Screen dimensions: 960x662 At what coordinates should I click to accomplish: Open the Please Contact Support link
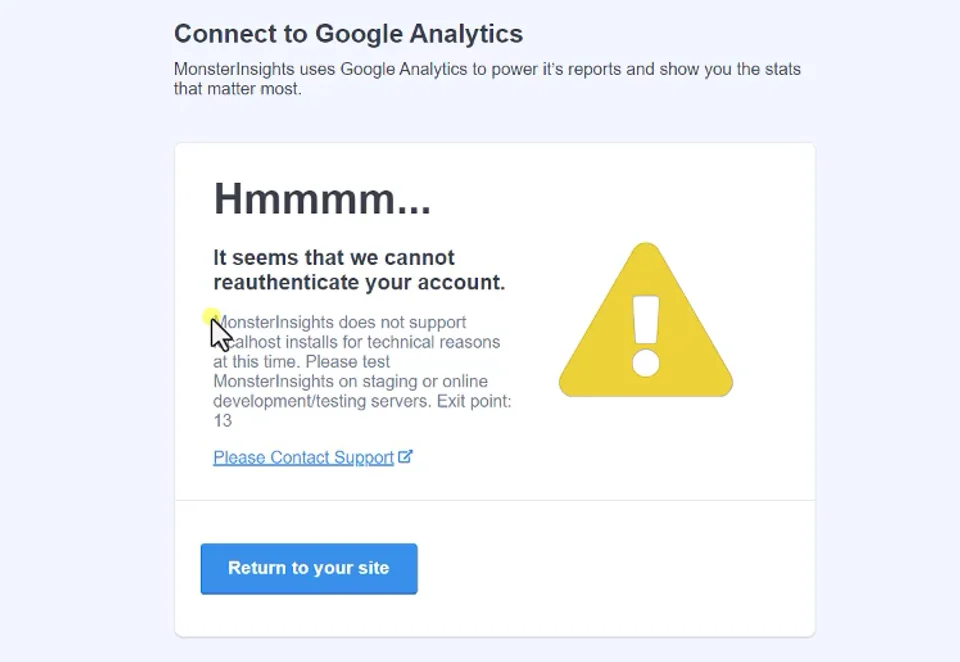(304, 457)
